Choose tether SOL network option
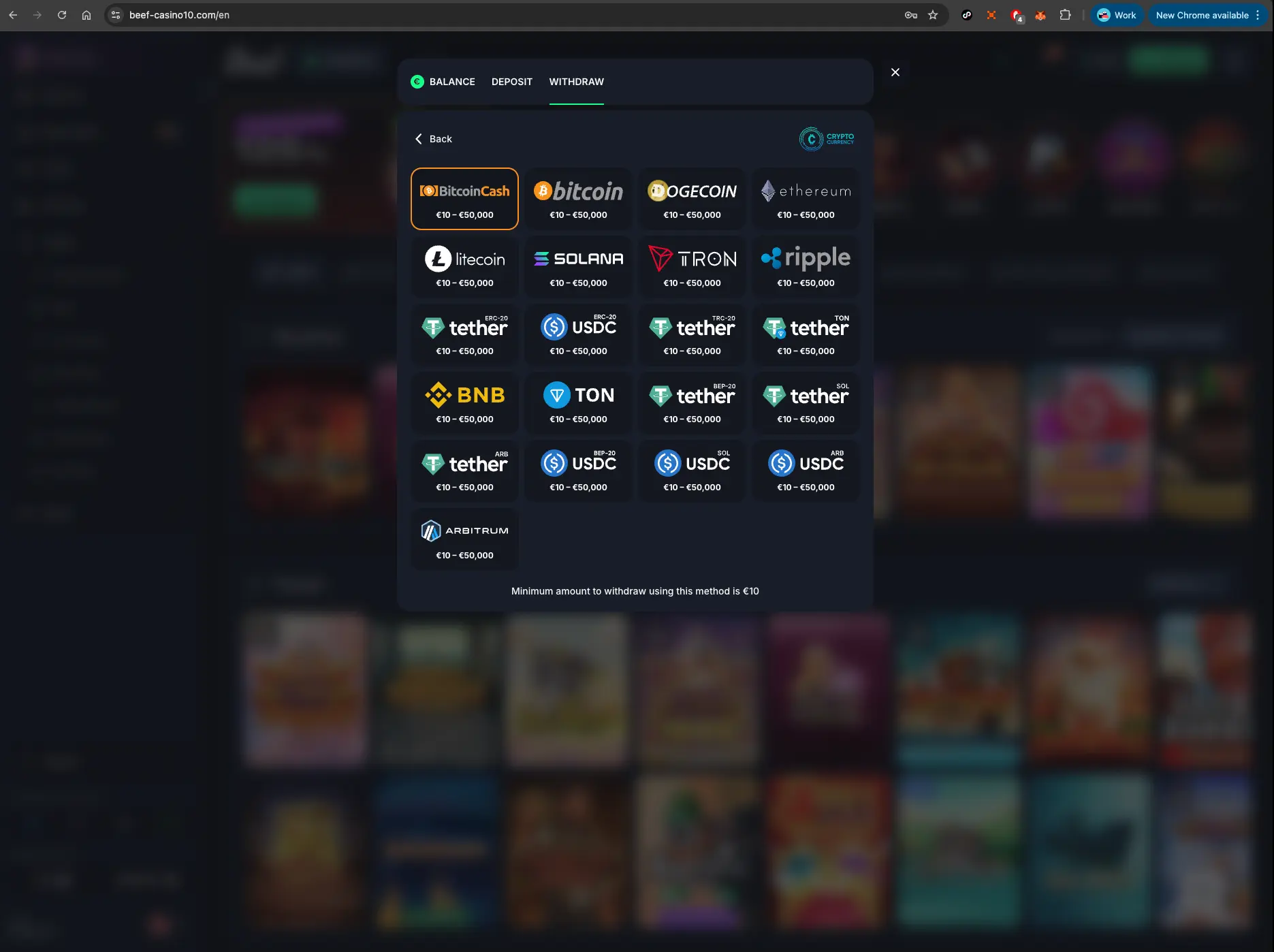Viewport: 1274px width, 952px height. pos(806,403)
